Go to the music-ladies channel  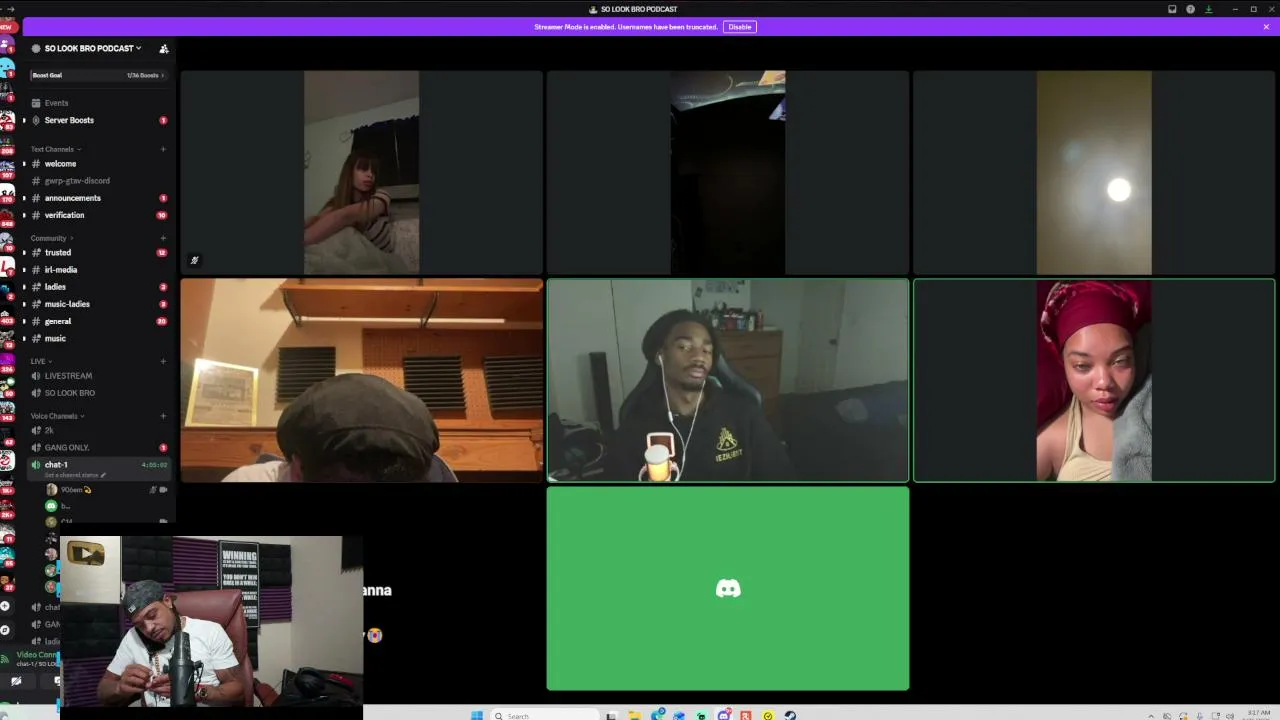tap(98, 304)
